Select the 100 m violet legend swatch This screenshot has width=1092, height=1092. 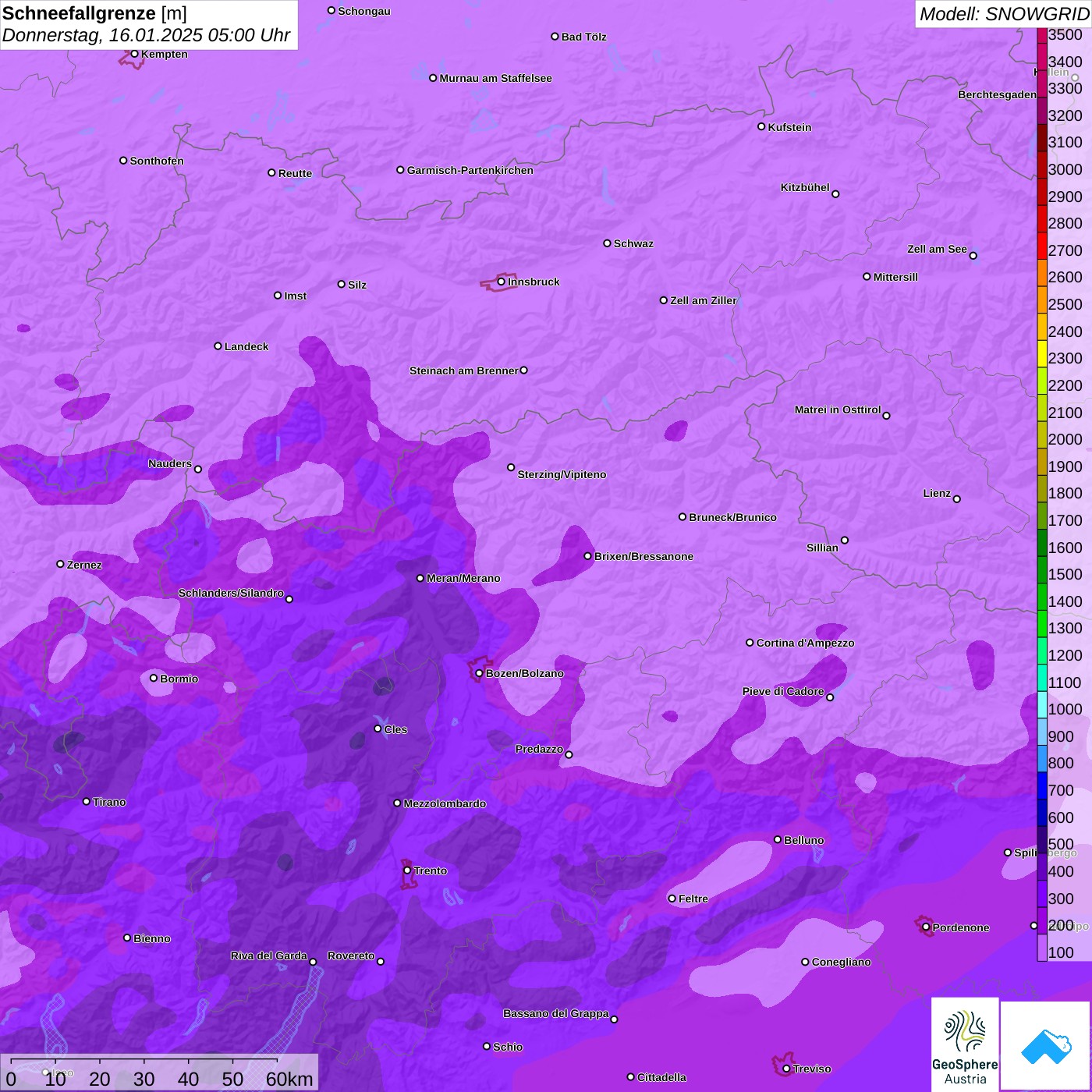coord(1042,948)
